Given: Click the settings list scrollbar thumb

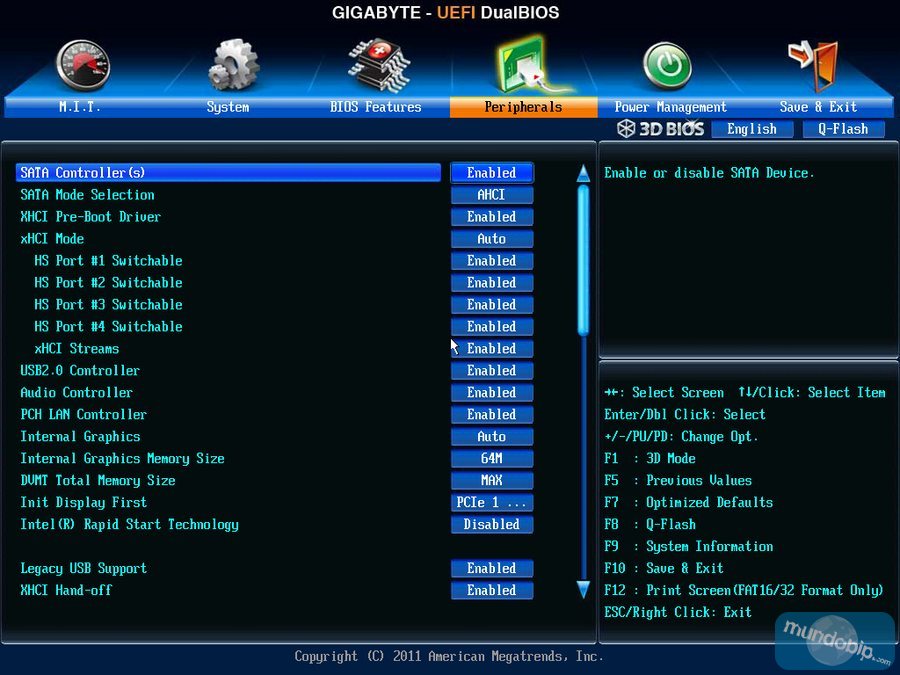Looking at the screenshot, I should pos(583,261).
